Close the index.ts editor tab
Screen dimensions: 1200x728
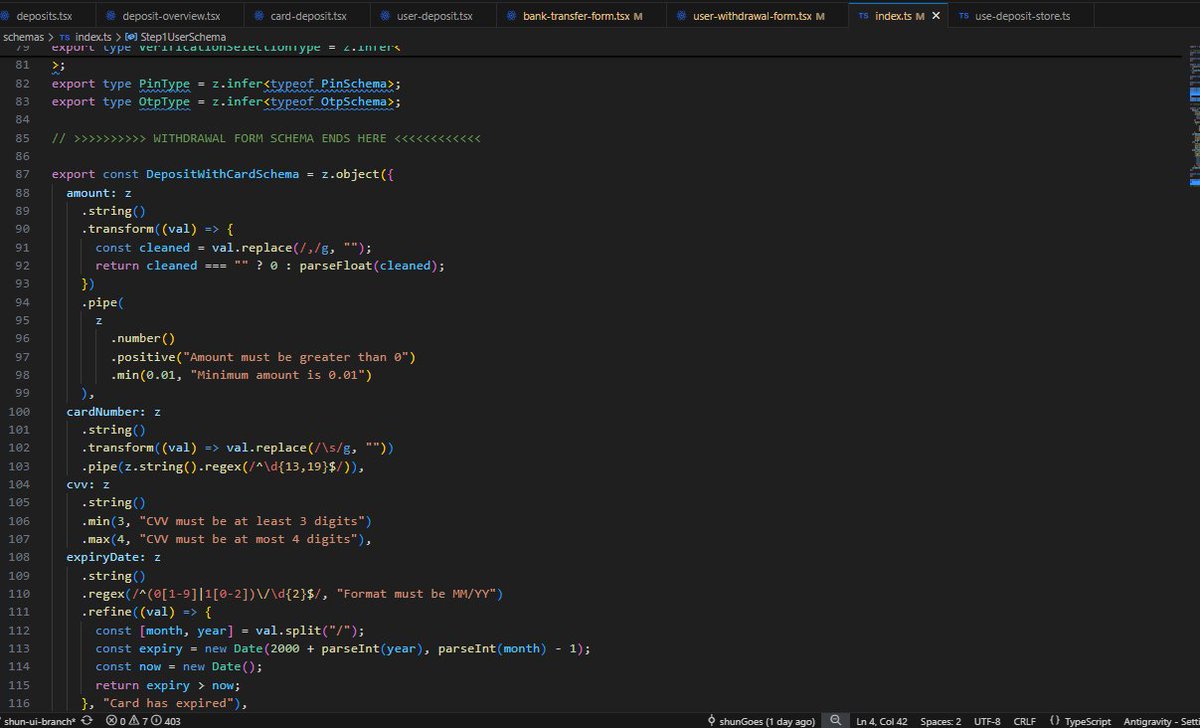936,16
